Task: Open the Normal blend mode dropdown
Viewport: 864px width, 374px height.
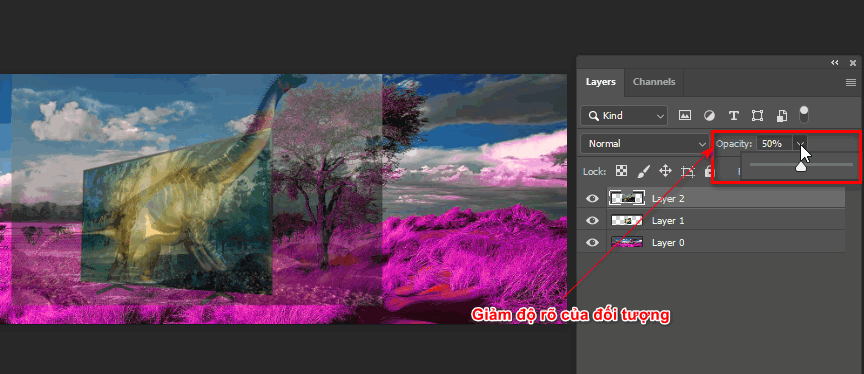Action: tap(645, 144)
